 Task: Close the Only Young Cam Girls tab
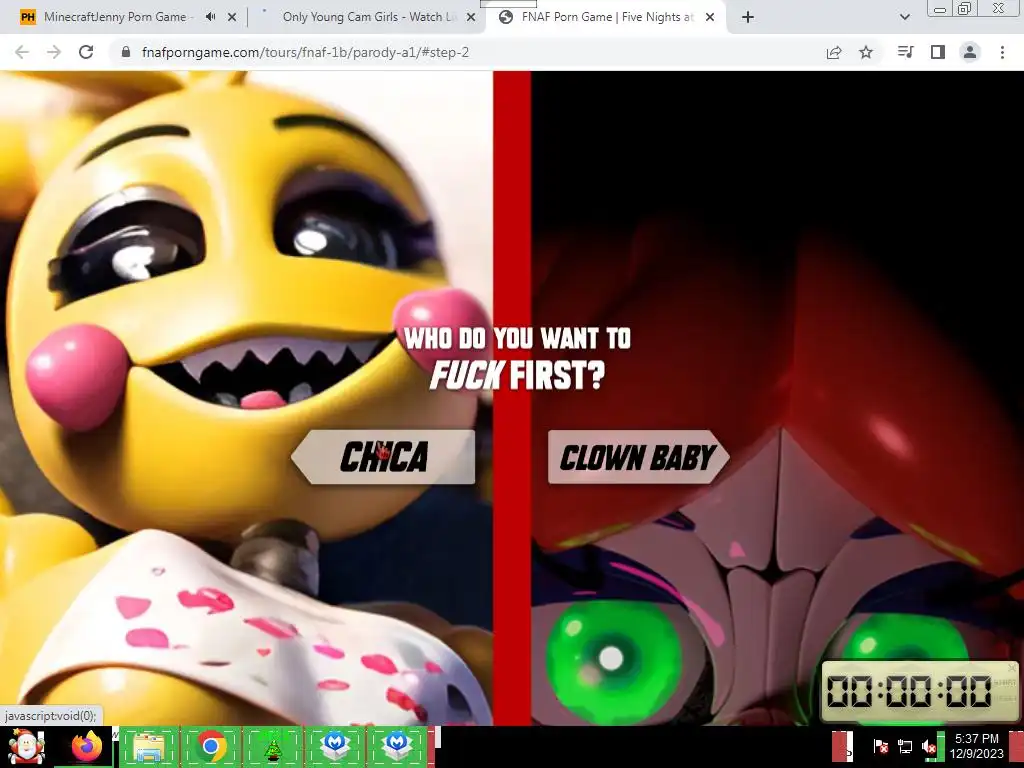(471, 18)
